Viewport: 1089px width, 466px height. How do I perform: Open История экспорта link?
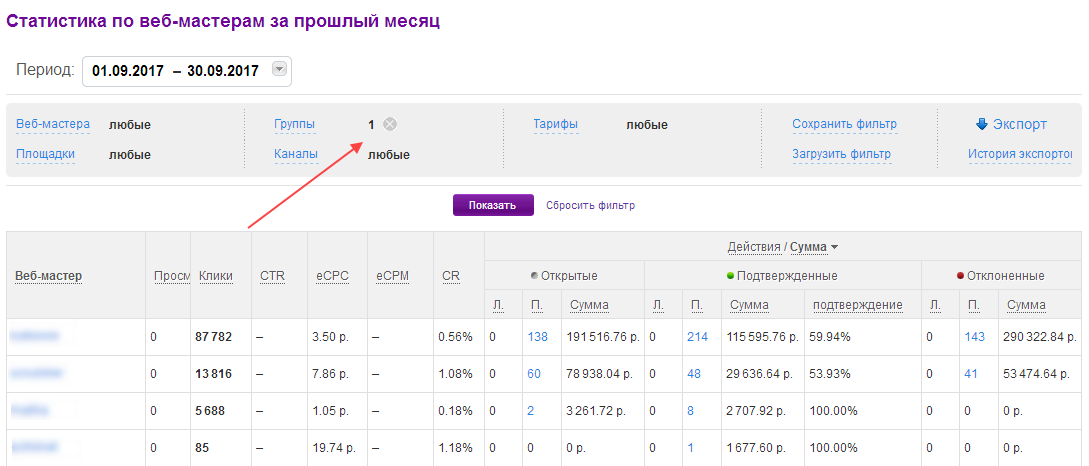pos(1019,155)
